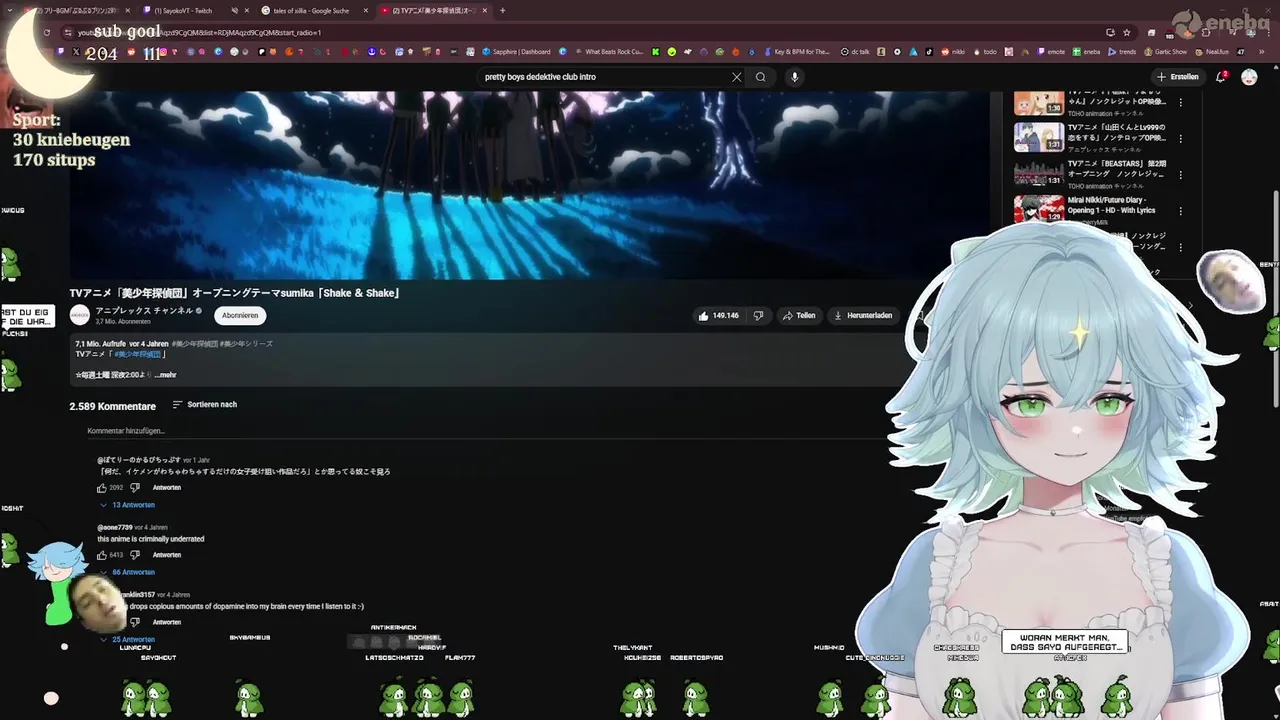Open the dc talk bookmark
The height and width of the screenshot is (720, 1280).
[x=855, y=52]
